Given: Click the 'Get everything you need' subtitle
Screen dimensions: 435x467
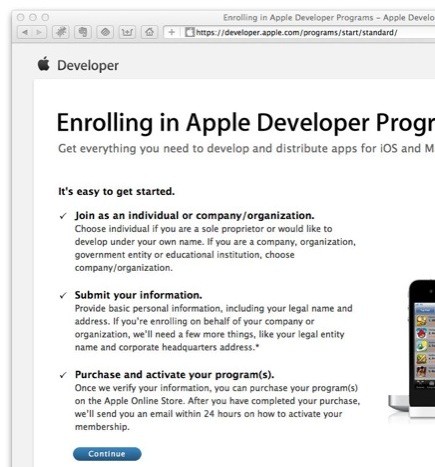Looking at the screenshot, I should pyautogui.click(x=246, y=148).
